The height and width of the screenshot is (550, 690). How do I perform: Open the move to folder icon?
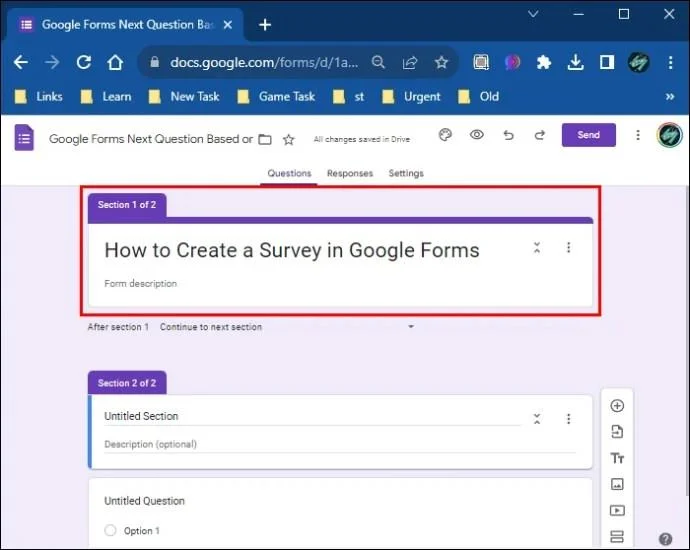click(264, 139)
